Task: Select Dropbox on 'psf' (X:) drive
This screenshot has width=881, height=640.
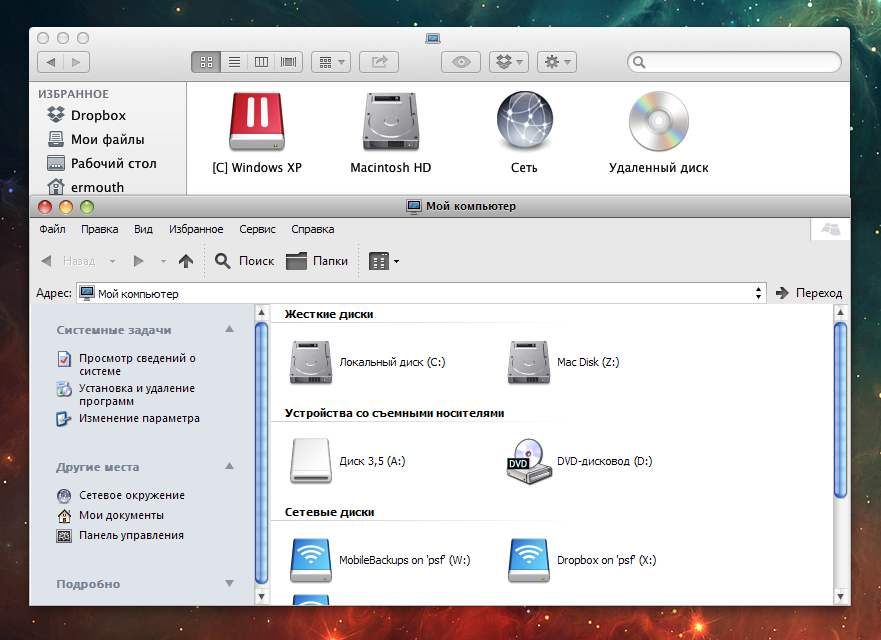Action: [x=582, y=560]
